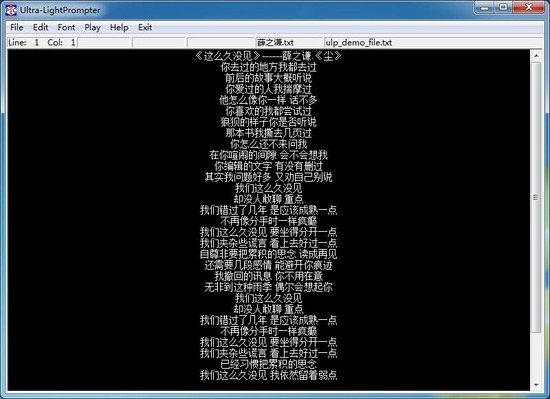
Task: Close the Ultra-LightPrompter window
Action: 529,7
